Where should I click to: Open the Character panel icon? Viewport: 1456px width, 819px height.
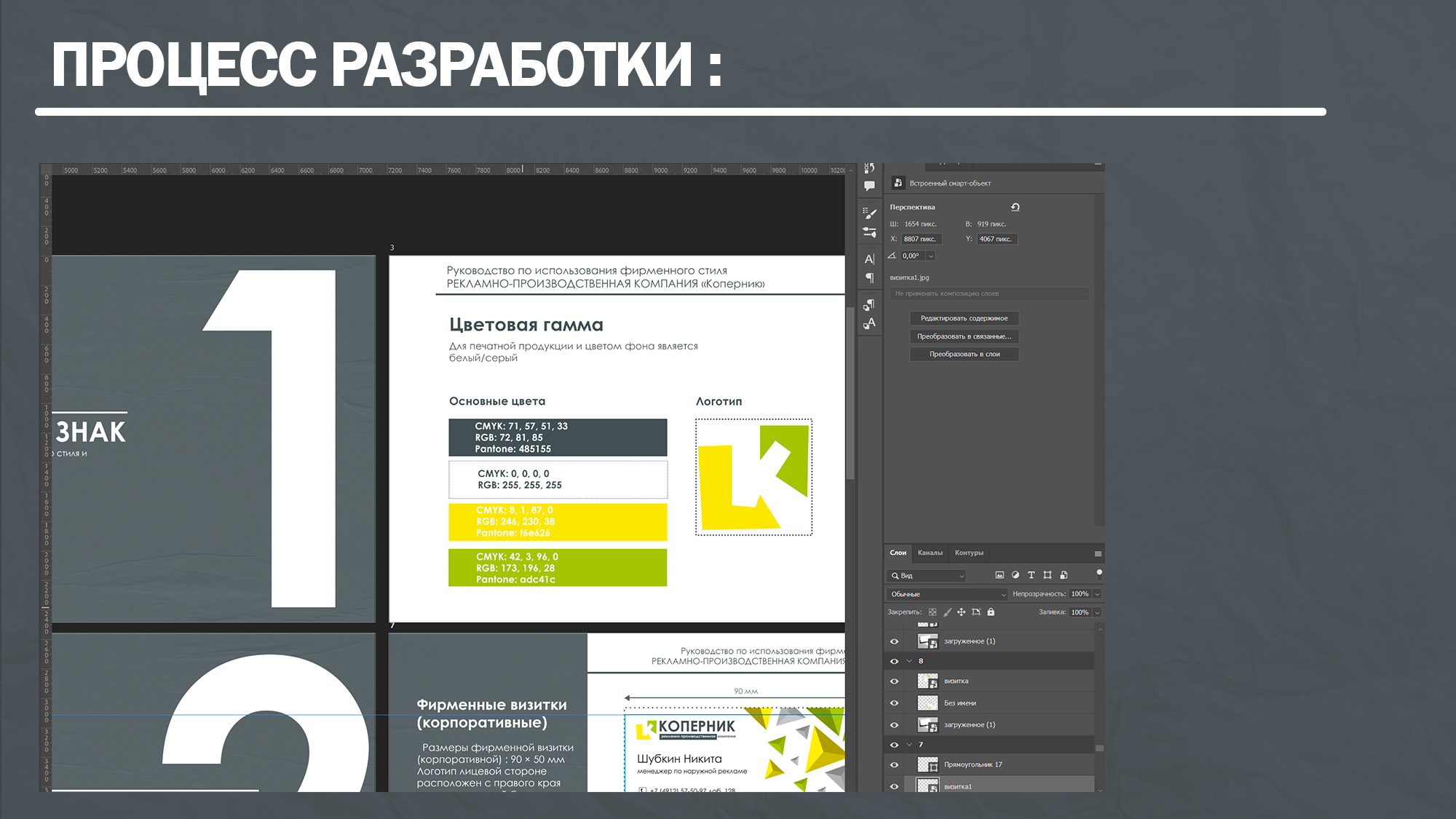click(x=869, y=259)
